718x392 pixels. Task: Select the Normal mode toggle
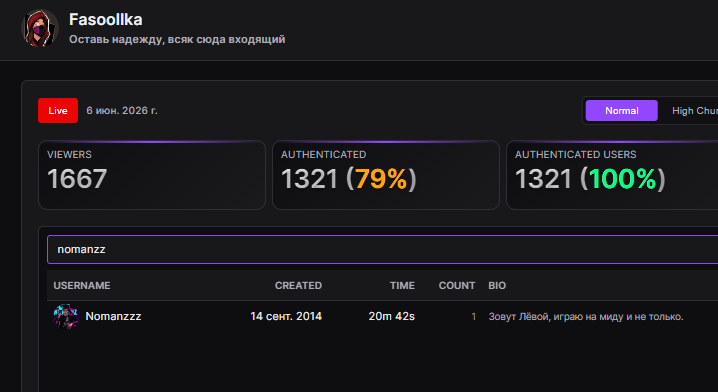(x=621, y=110)
